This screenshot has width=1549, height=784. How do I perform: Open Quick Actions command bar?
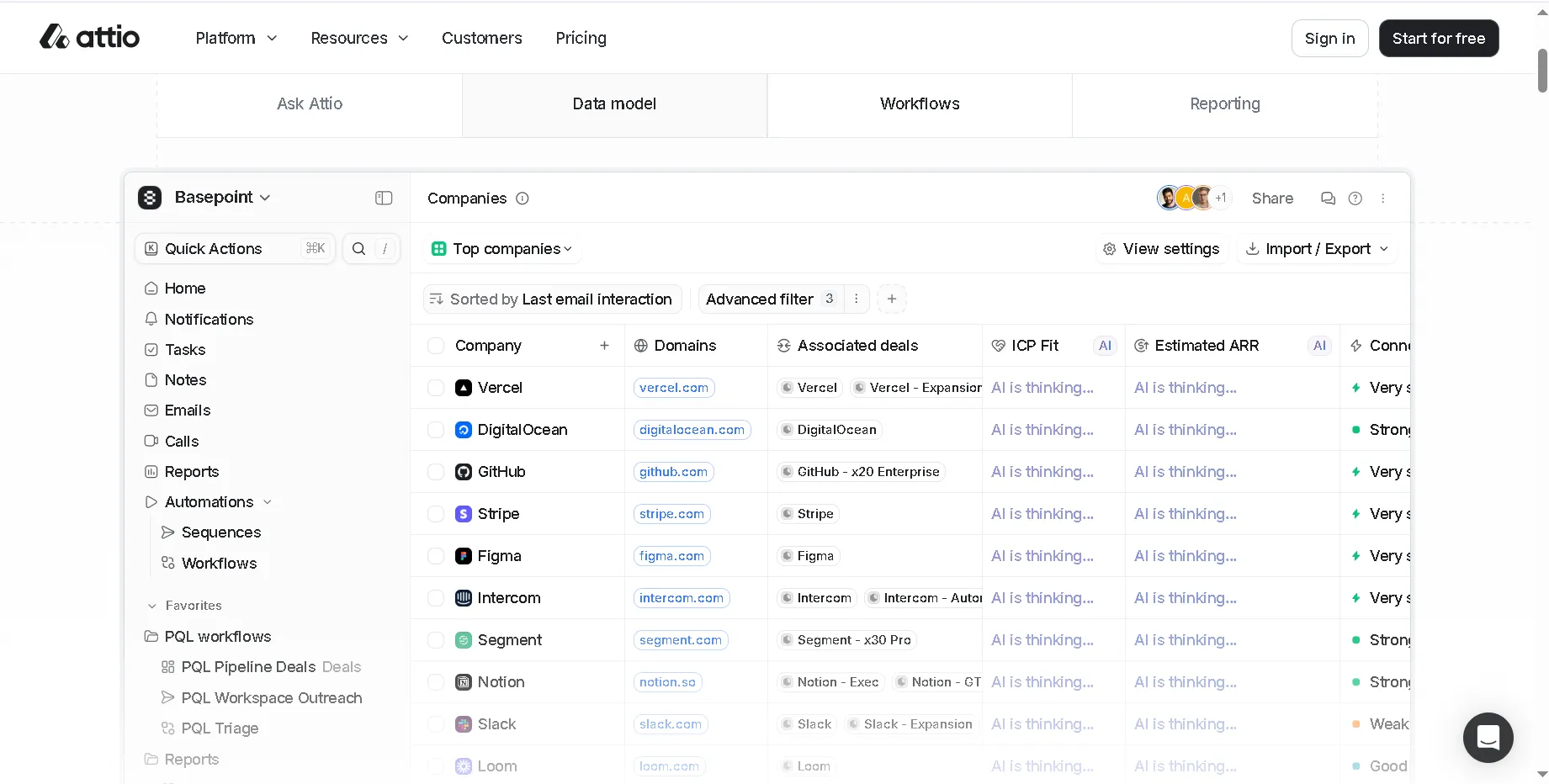coord(236,248)
